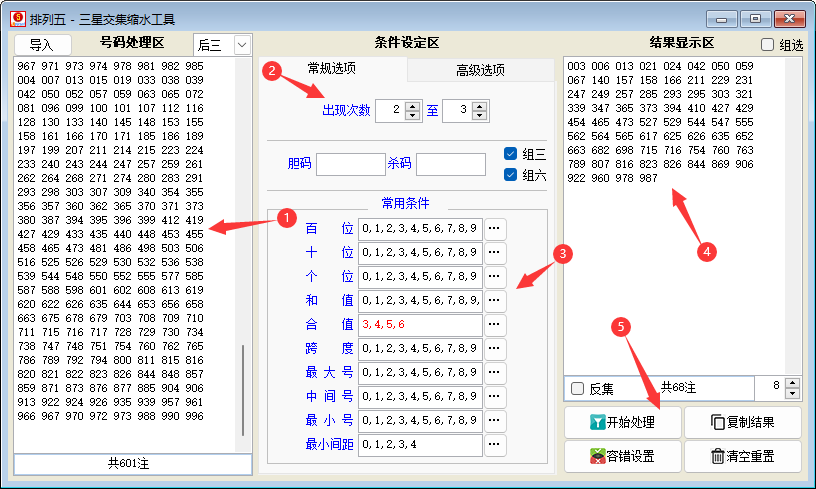Viewport: 816px width, 489px height.
Task: Click the 开始处理 filter button
Action: (x=623, y=422)
